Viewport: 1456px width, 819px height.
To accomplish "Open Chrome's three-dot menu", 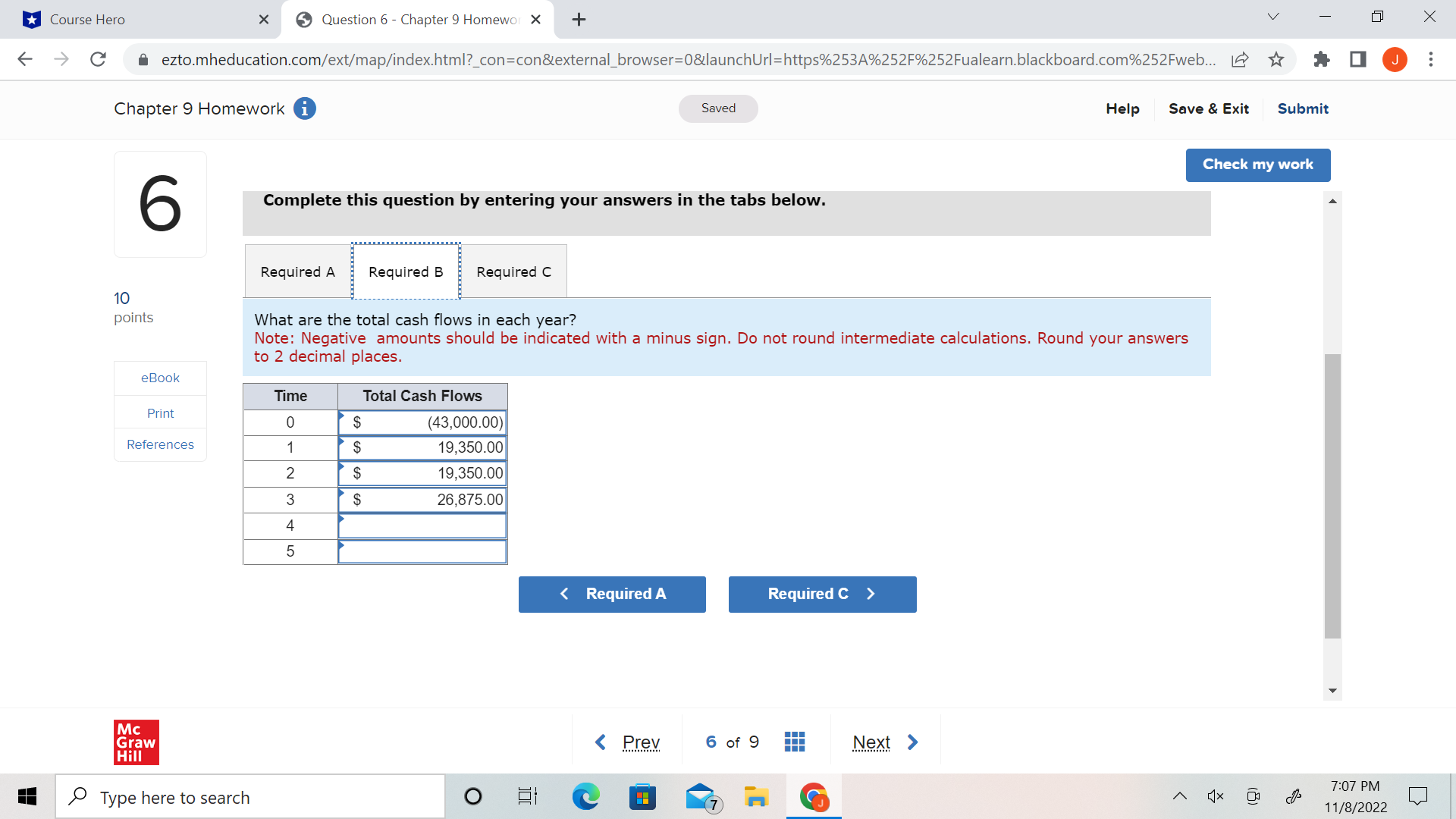I will (1432, 59).
